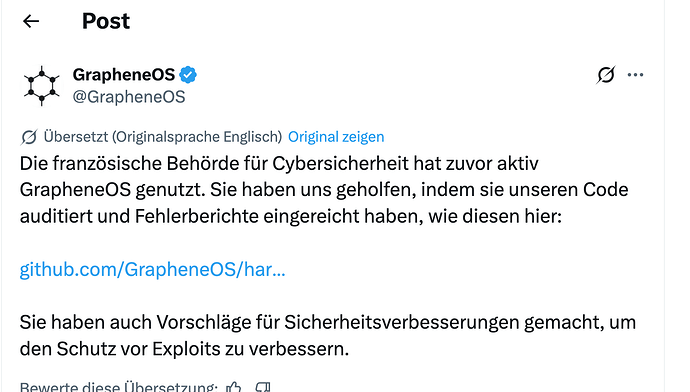Image resolution: width=690 pixels, height=392 pixels.
Task: Click the GrapheneOS hexagon profile avatar
Action: coord(42,86)
